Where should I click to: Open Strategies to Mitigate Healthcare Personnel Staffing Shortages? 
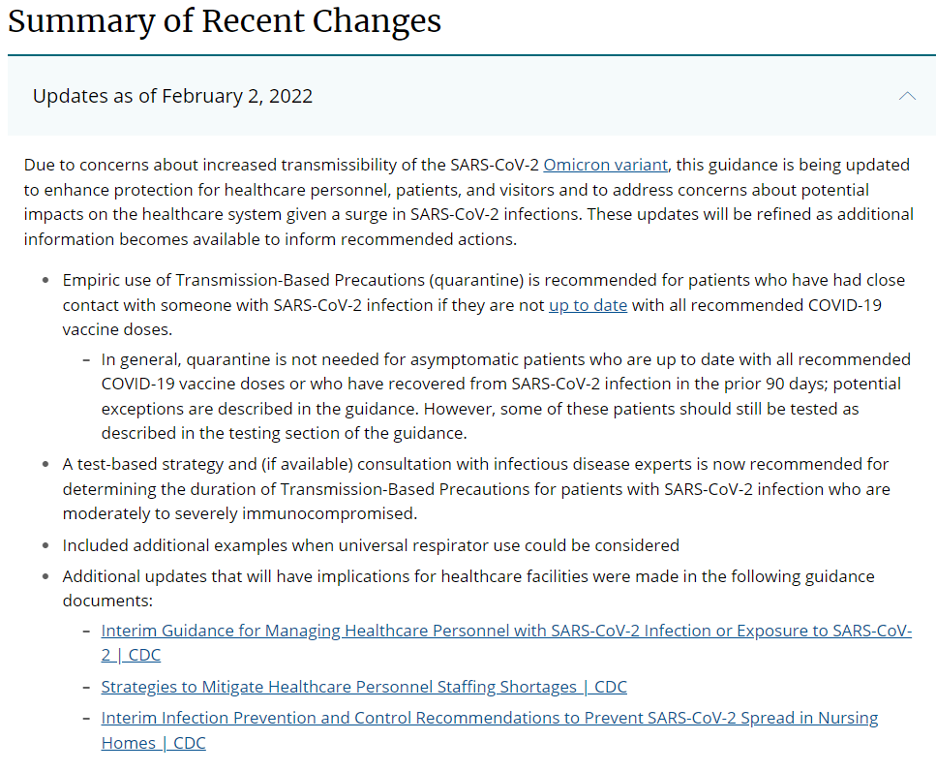tap(364, 687)
